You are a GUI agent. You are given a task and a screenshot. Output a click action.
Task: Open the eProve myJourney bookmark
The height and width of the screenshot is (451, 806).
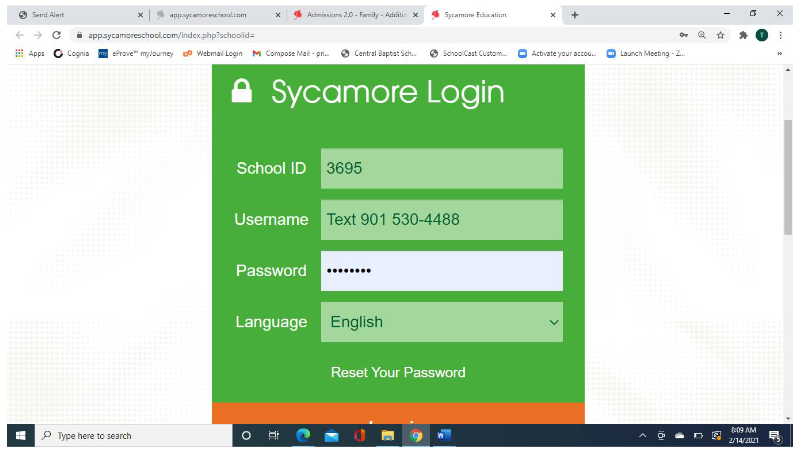click(x=136, y=53)
